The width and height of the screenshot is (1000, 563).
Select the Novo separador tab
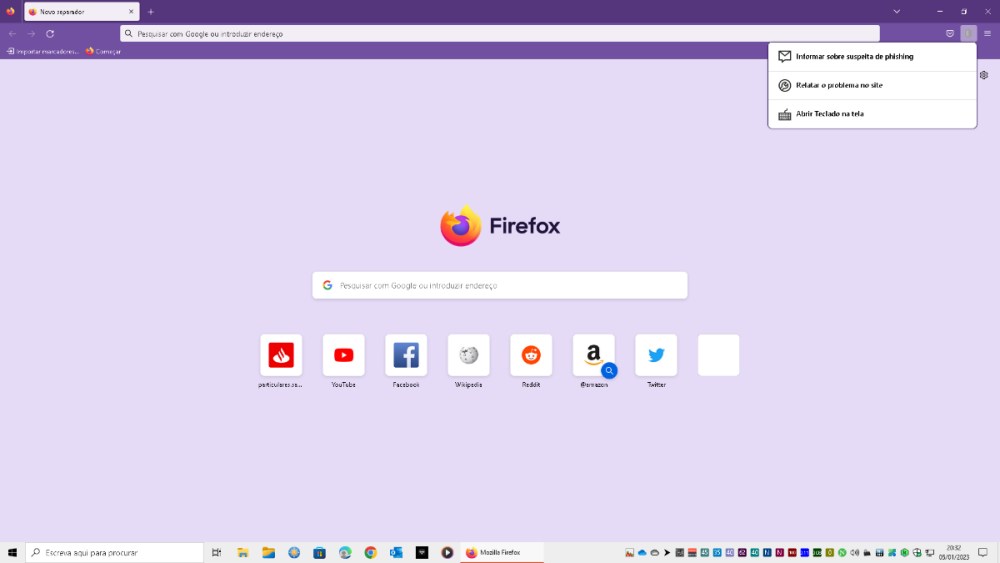(x=82, y=11)
